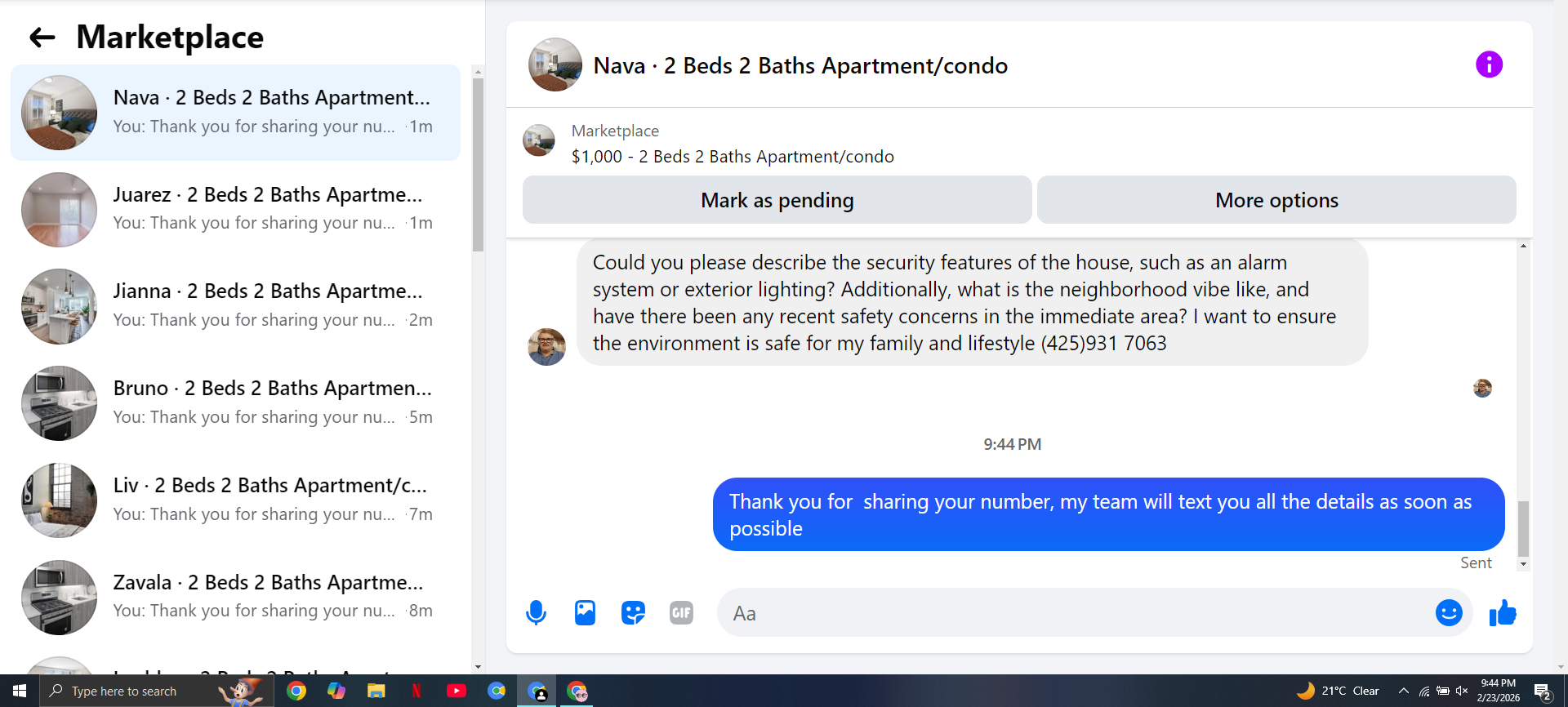The image size is (1568, 707).
Task: Go back with the Marketplace arrow
Action: click(42, 37)
